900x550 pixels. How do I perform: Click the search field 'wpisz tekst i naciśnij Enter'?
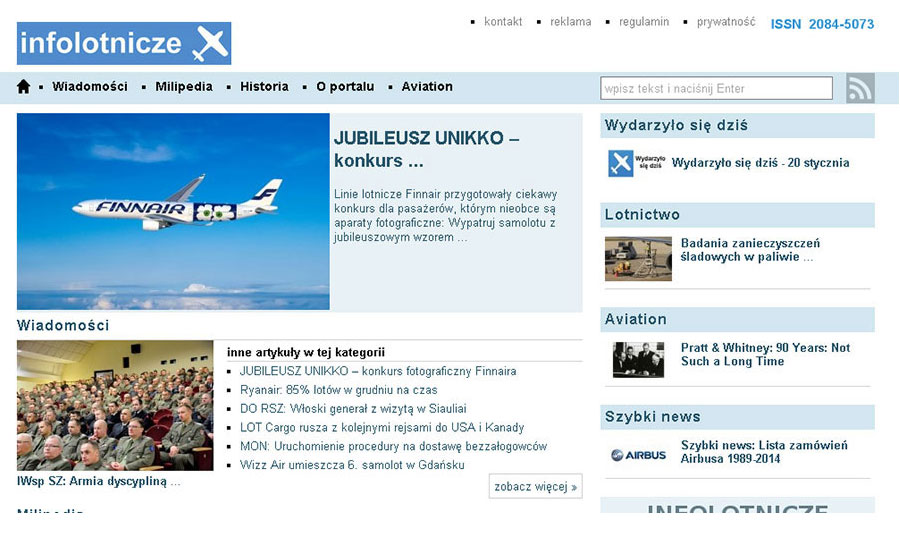coord(716,88)
